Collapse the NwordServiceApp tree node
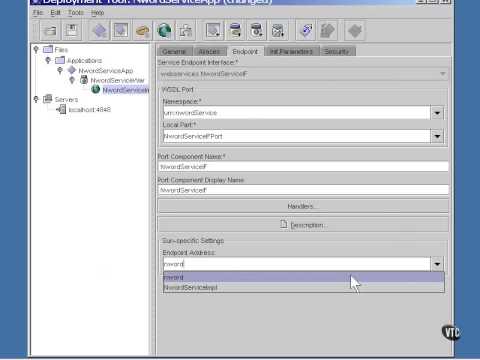 (60, 70)
